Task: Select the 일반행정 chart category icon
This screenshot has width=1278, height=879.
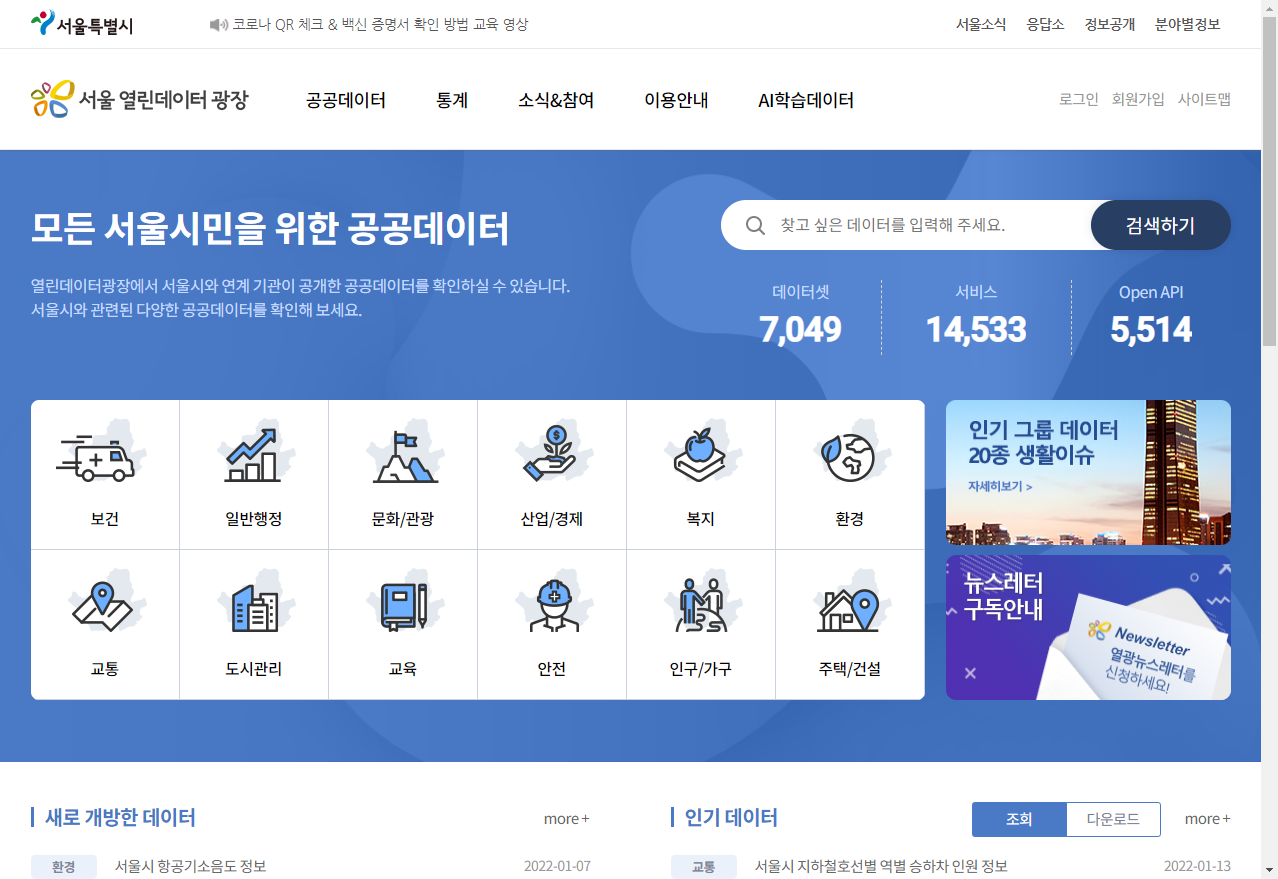Action: click(x=253, y=457)
